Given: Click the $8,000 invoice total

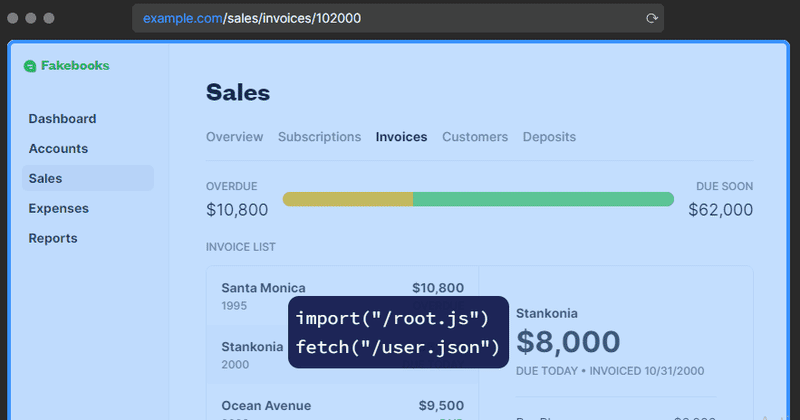Looking at the screenshot, I should [568, 342].
